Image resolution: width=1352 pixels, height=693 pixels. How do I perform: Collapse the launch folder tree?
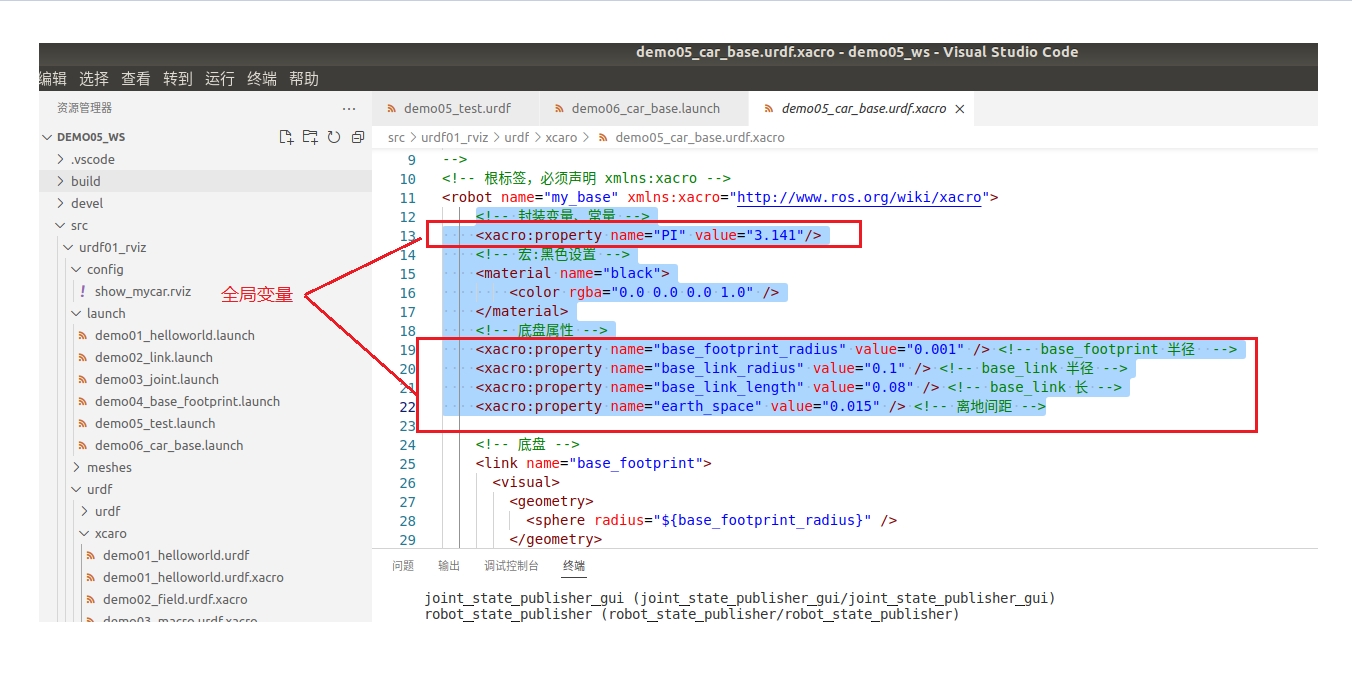click(75, 313)
